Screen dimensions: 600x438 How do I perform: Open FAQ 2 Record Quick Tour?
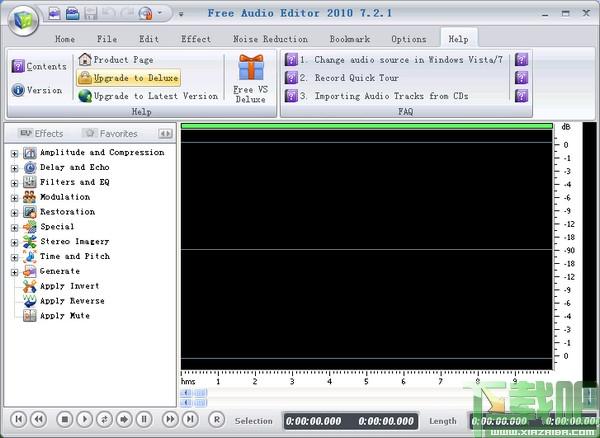pyautogui.click(x=342, y=78)
